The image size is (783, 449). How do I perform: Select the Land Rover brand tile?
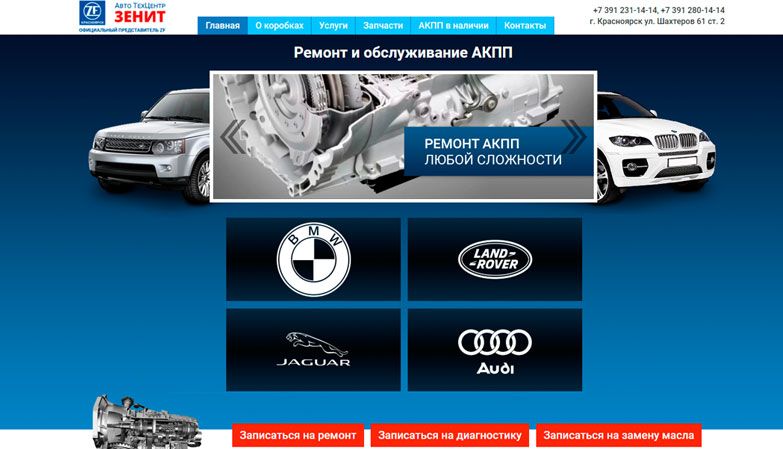495,259
